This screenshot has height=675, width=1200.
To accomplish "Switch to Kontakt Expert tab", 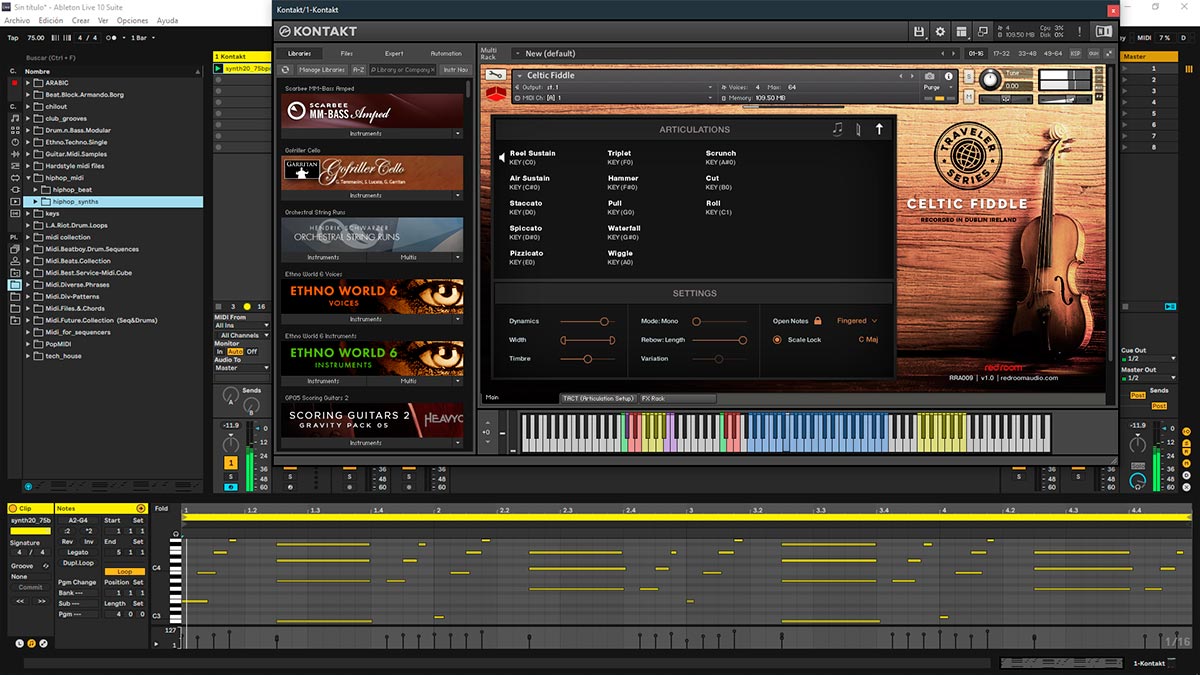I will point(394,53).
